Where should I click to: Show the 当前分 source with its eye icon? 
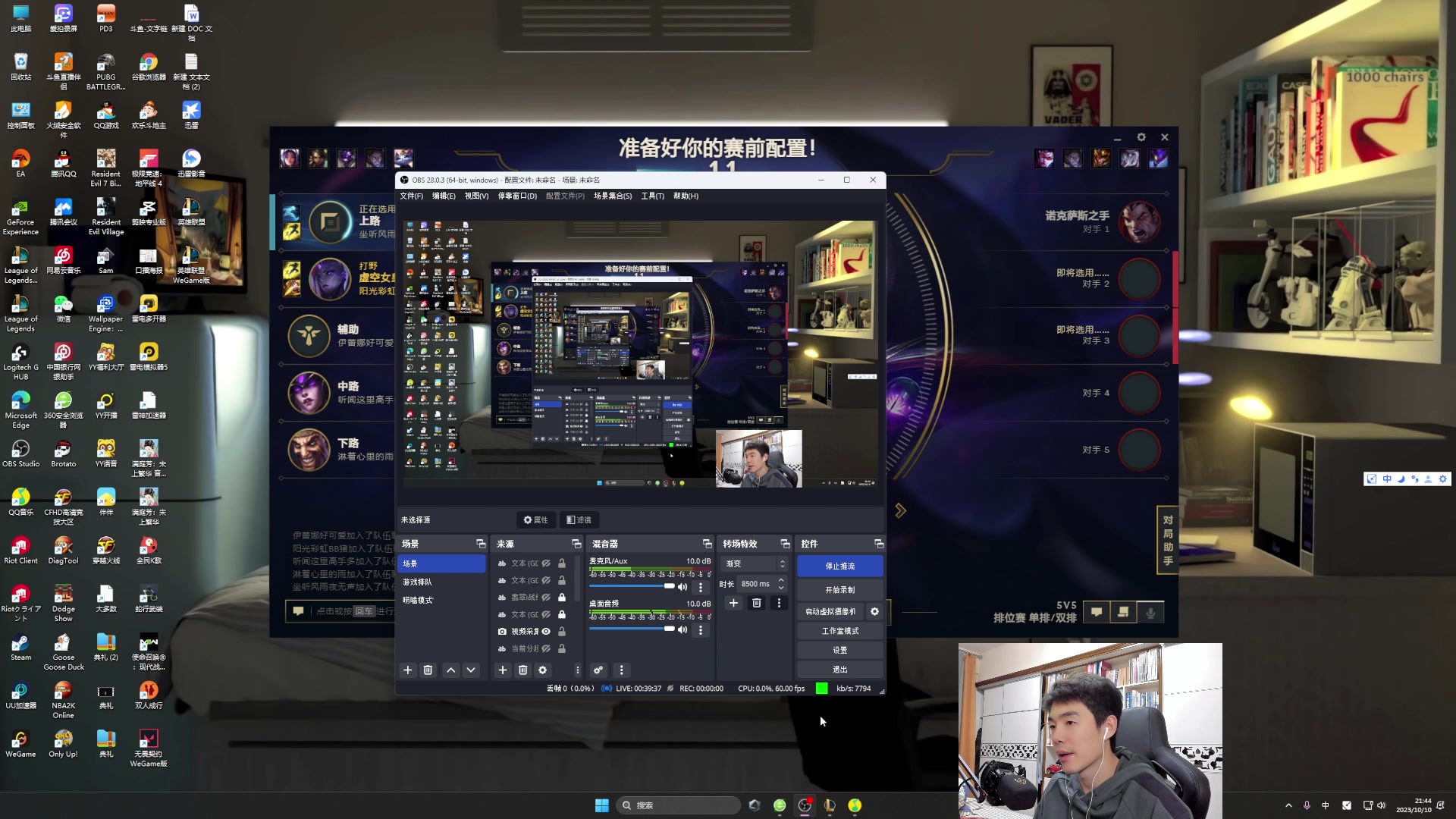[546, 649]
